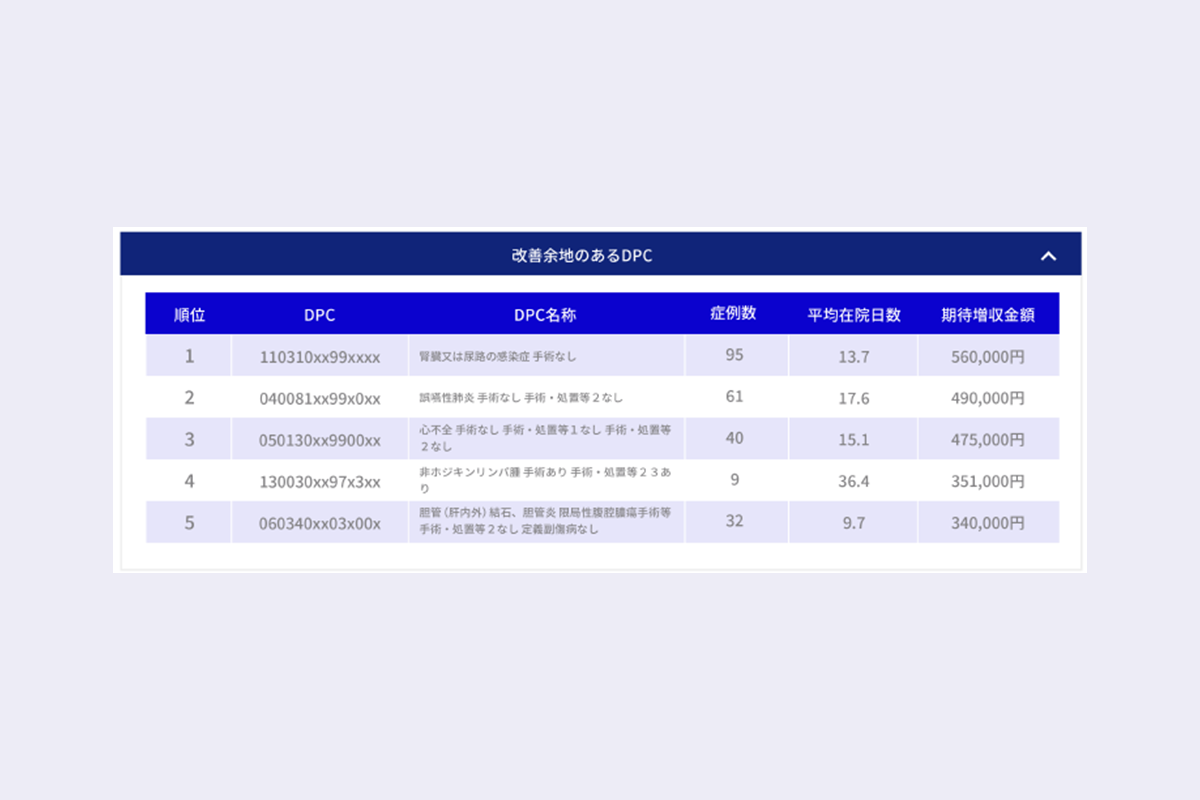Click the amount 475,000円

[988, 440]
